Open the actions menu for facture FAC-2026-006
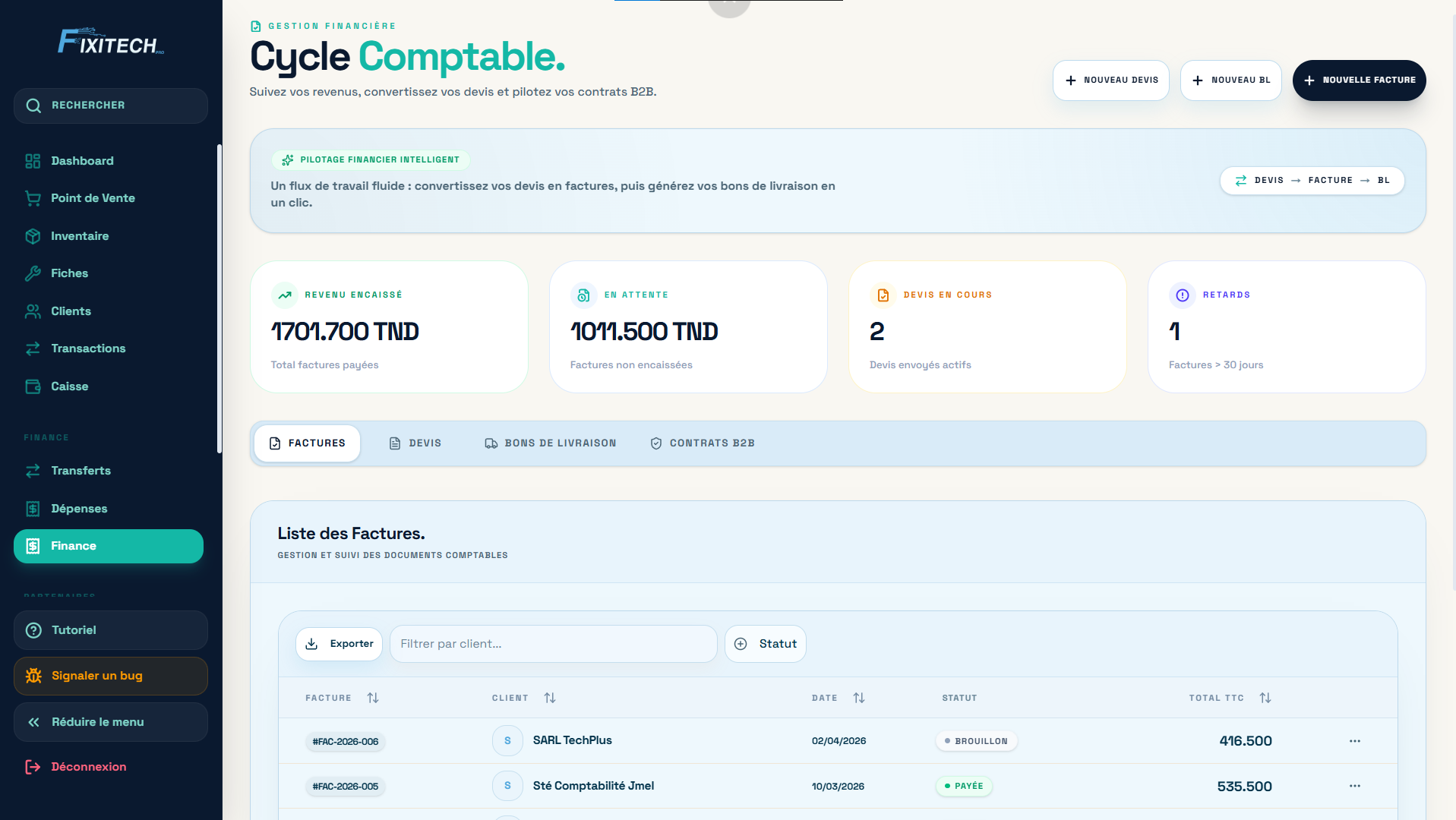Image resolution: width=1456 pixels, height=820 pixels. click(1355, 741)
